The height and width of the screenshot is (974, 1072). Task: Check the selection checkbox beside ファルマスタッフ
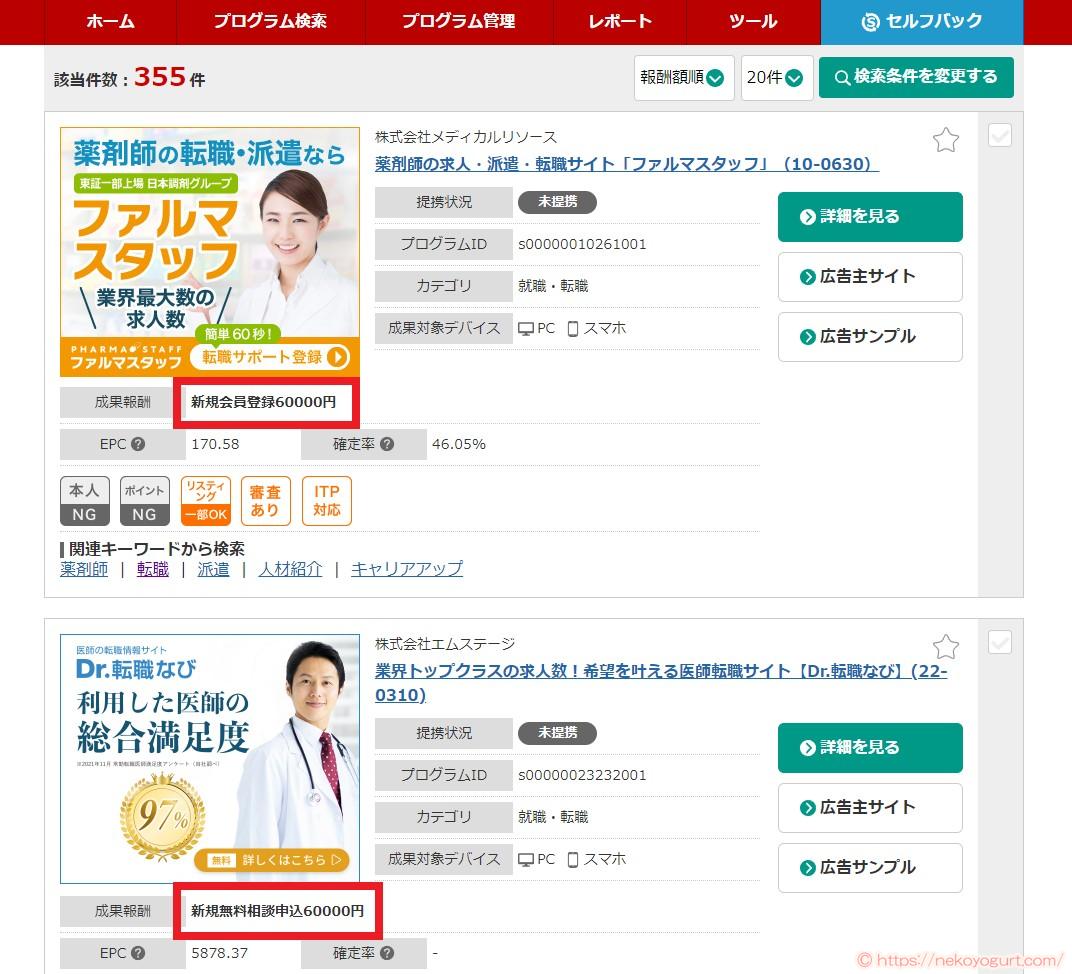[x=1000, y=135]
